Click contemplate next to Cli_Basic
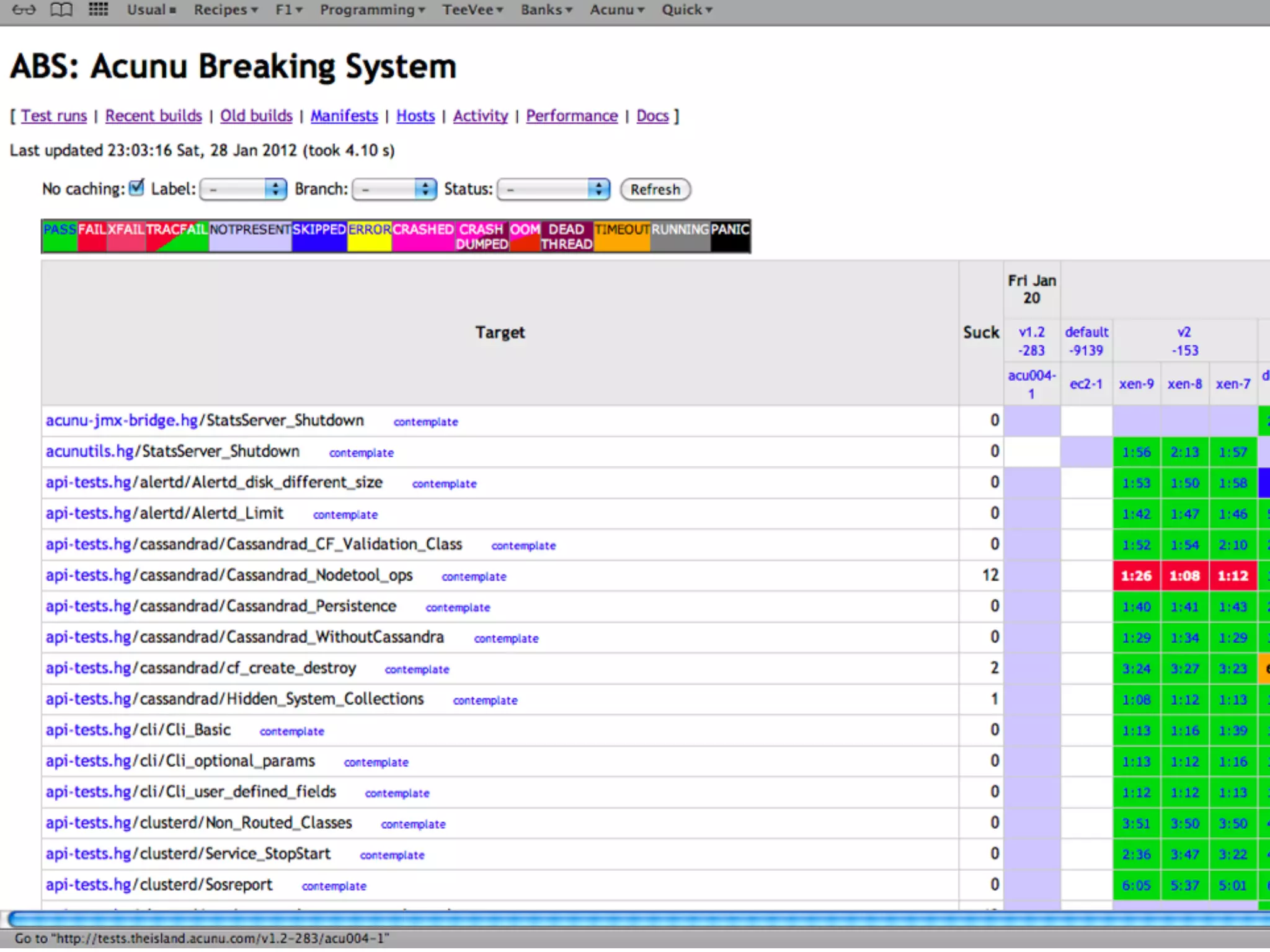 coord(291,731)
